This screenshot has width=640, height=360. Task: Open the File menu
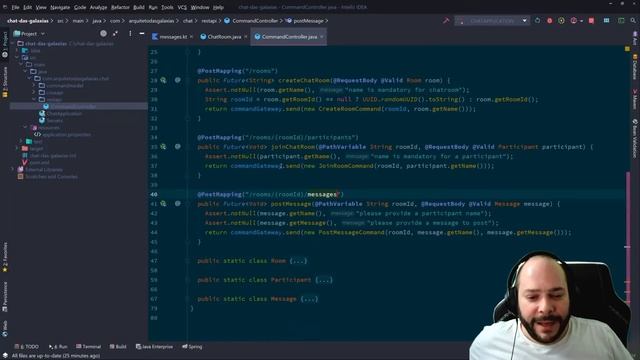(15, 7)
